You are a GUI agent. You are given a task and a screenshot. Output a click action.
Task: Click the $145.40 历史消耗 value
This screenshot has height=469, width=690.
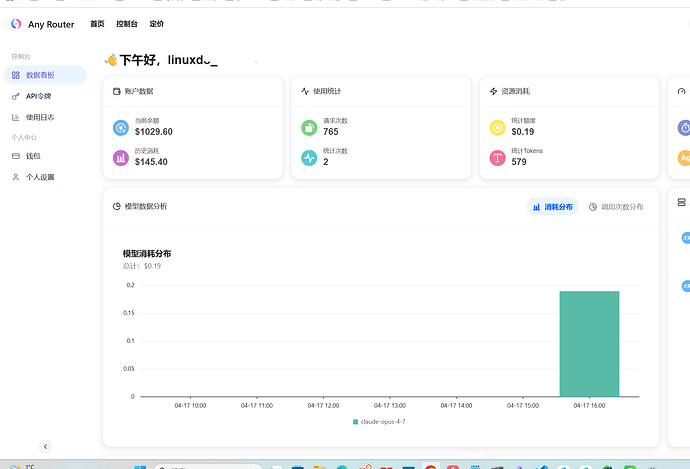click(151, 161)
